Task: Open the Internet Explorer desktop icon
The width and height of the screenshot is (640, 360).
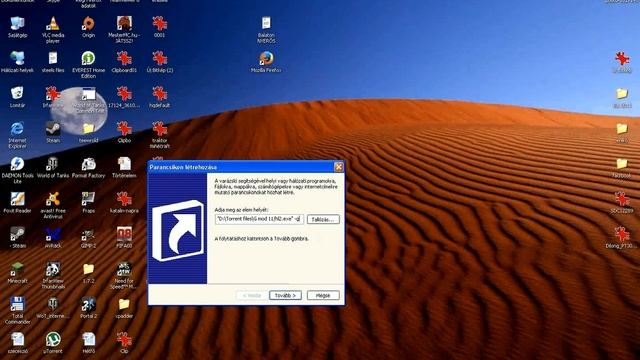Action: [x=17, y=129]
